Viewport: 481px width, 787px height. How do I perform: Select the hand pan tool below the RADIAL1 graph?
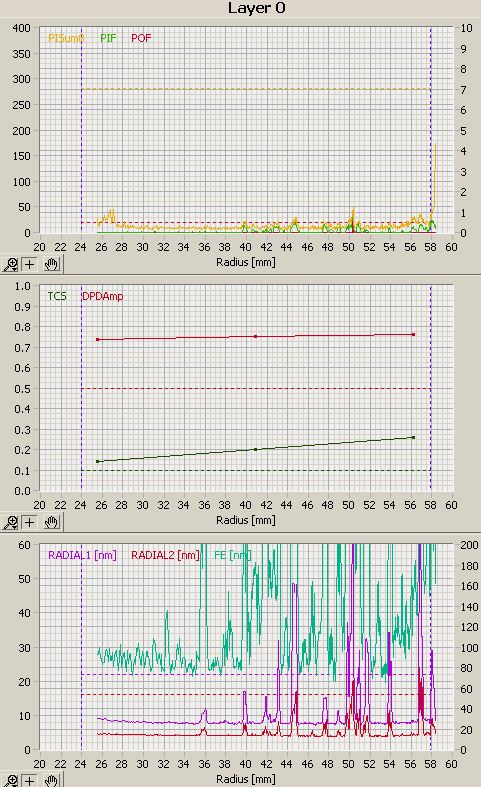tap(51, 781)
